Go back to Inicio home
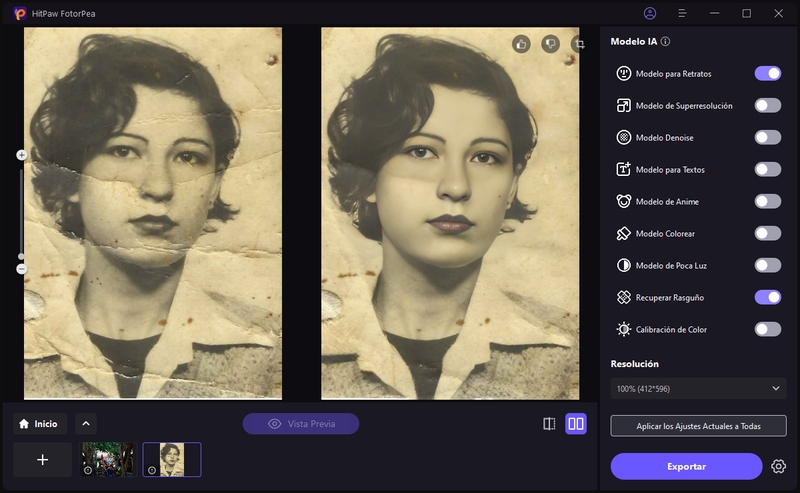 [x=40, y=424]
